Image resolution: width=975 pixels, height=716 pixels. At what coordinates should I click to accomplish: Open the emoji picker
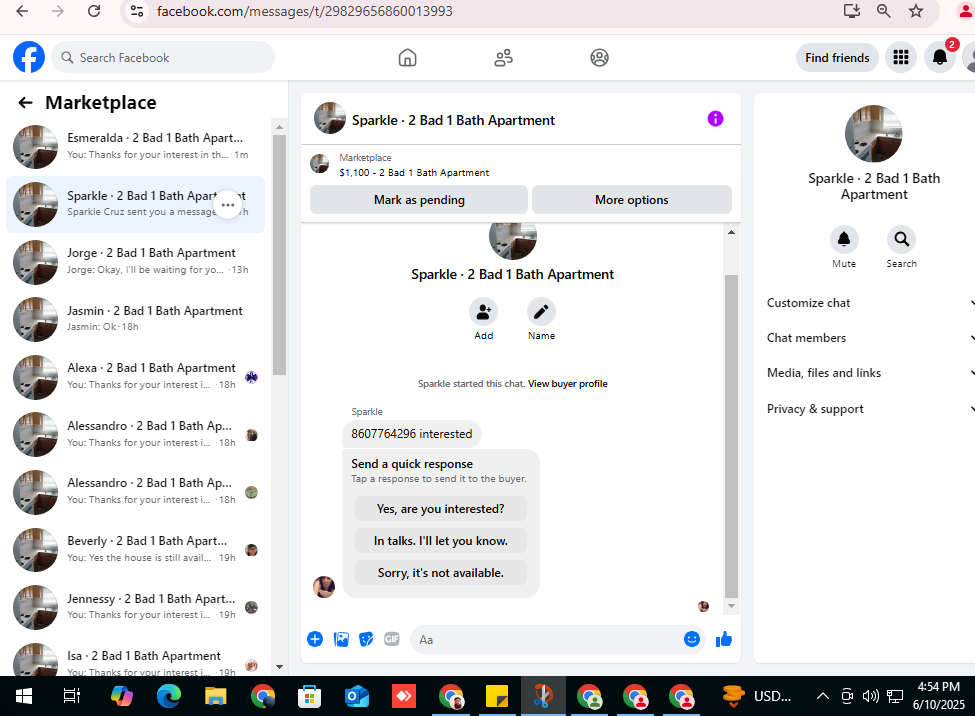[691, 639]
